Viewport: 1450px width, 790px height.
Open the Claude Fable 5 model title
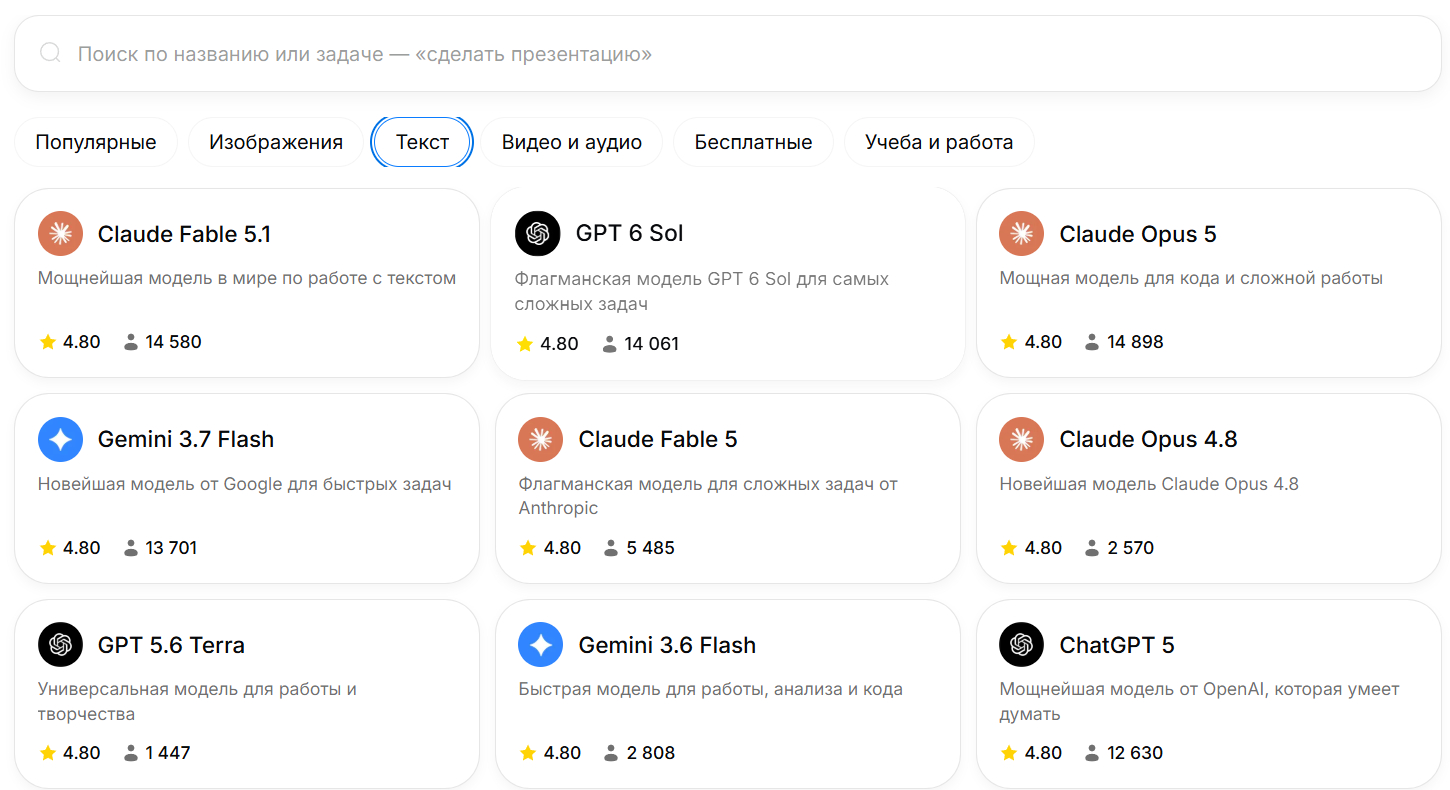(x=658, y=439)
